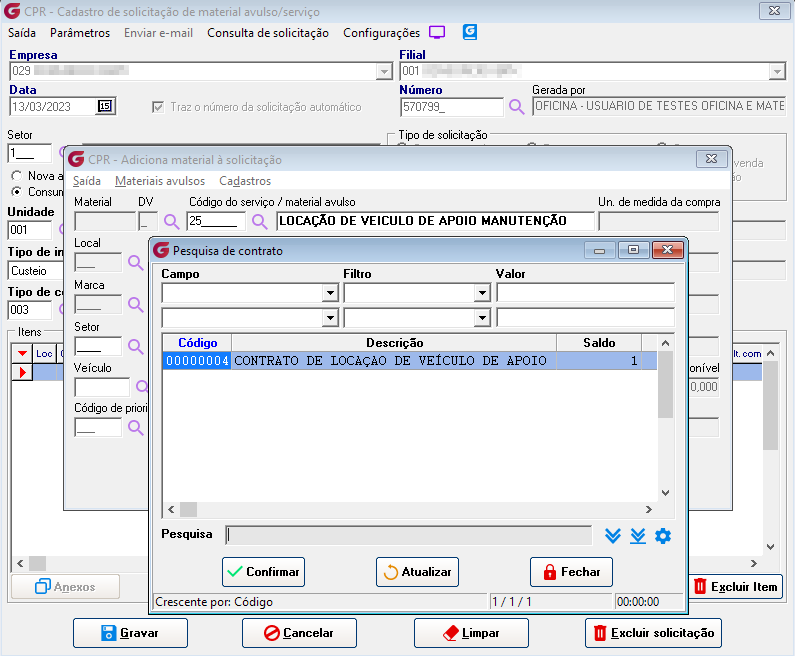
Task: Open Materiais avulsos menu
Action: 160,181
